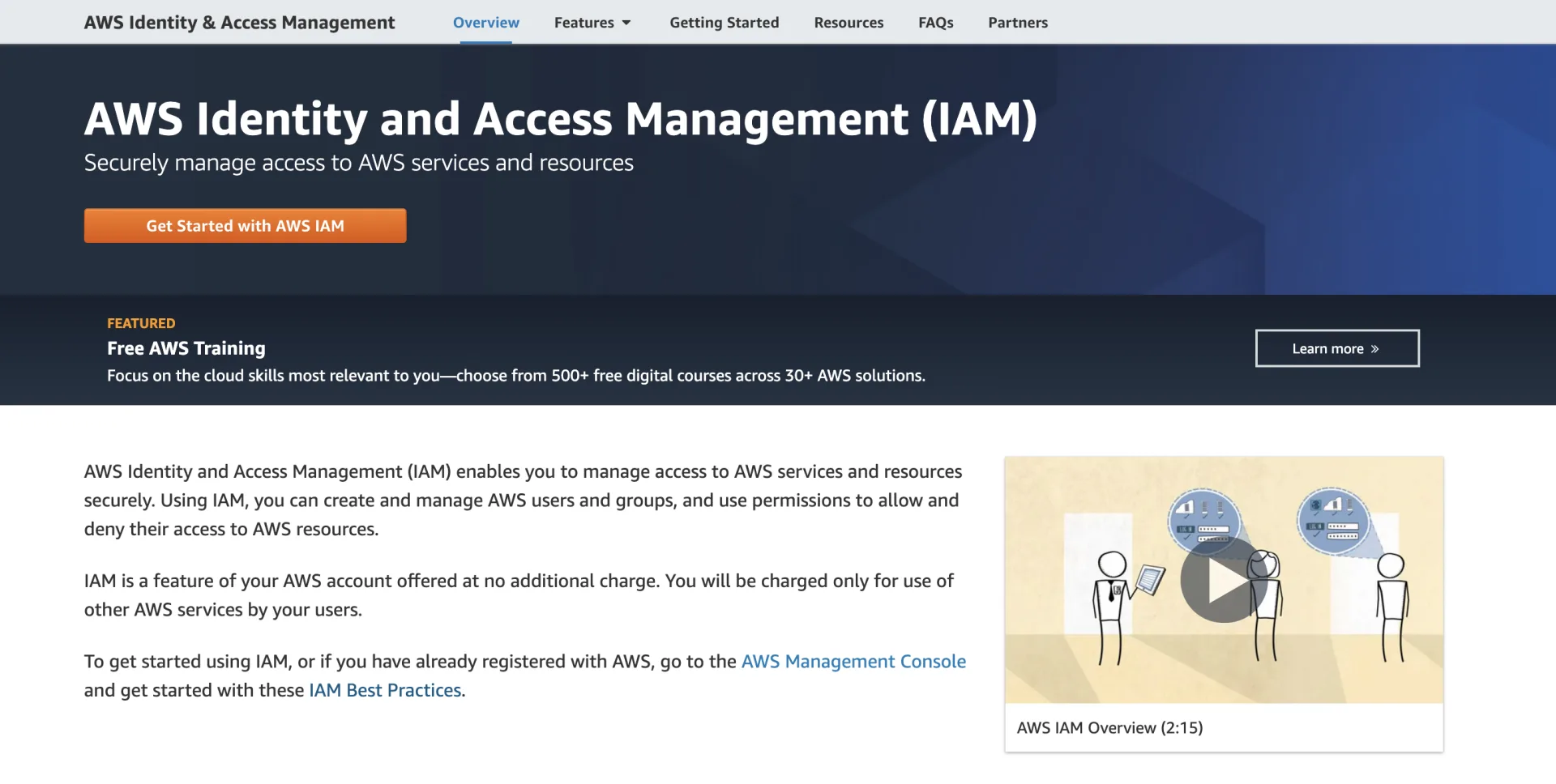Expand the Features dropdown arrow
Viewport: 1556px width, 784px height.
pyautogui.click(x=626, y=23)
